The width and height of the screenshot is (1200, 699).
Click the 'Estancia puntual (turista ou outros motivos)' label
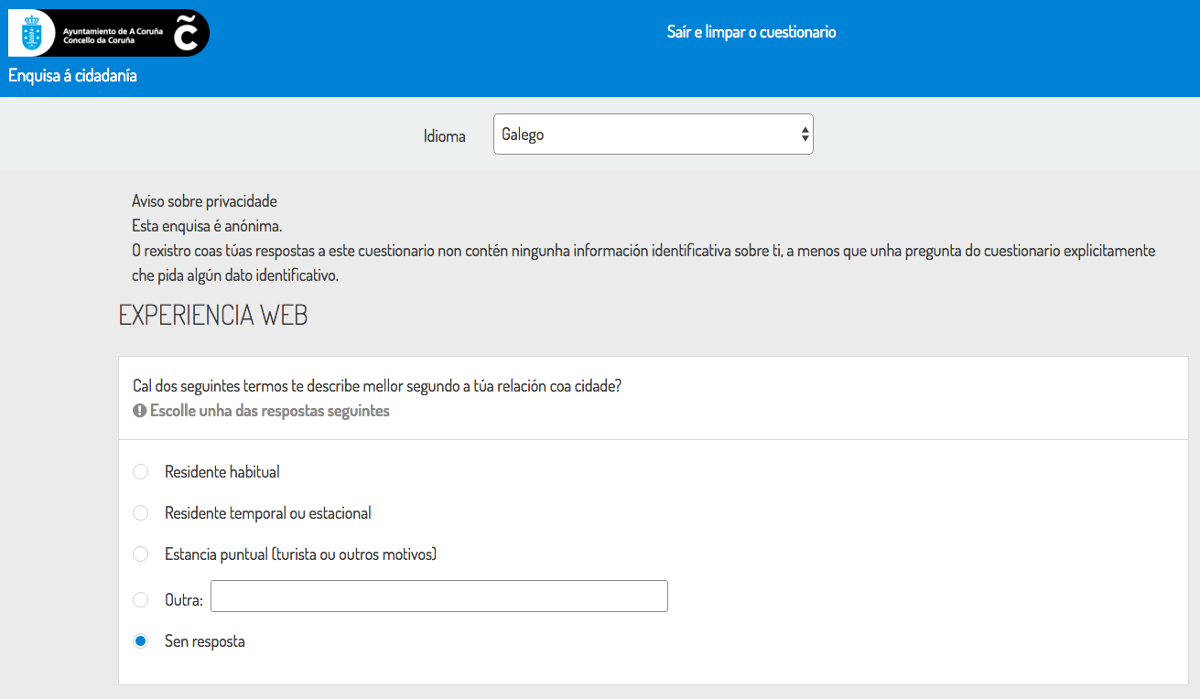click(x=300, y=554)
